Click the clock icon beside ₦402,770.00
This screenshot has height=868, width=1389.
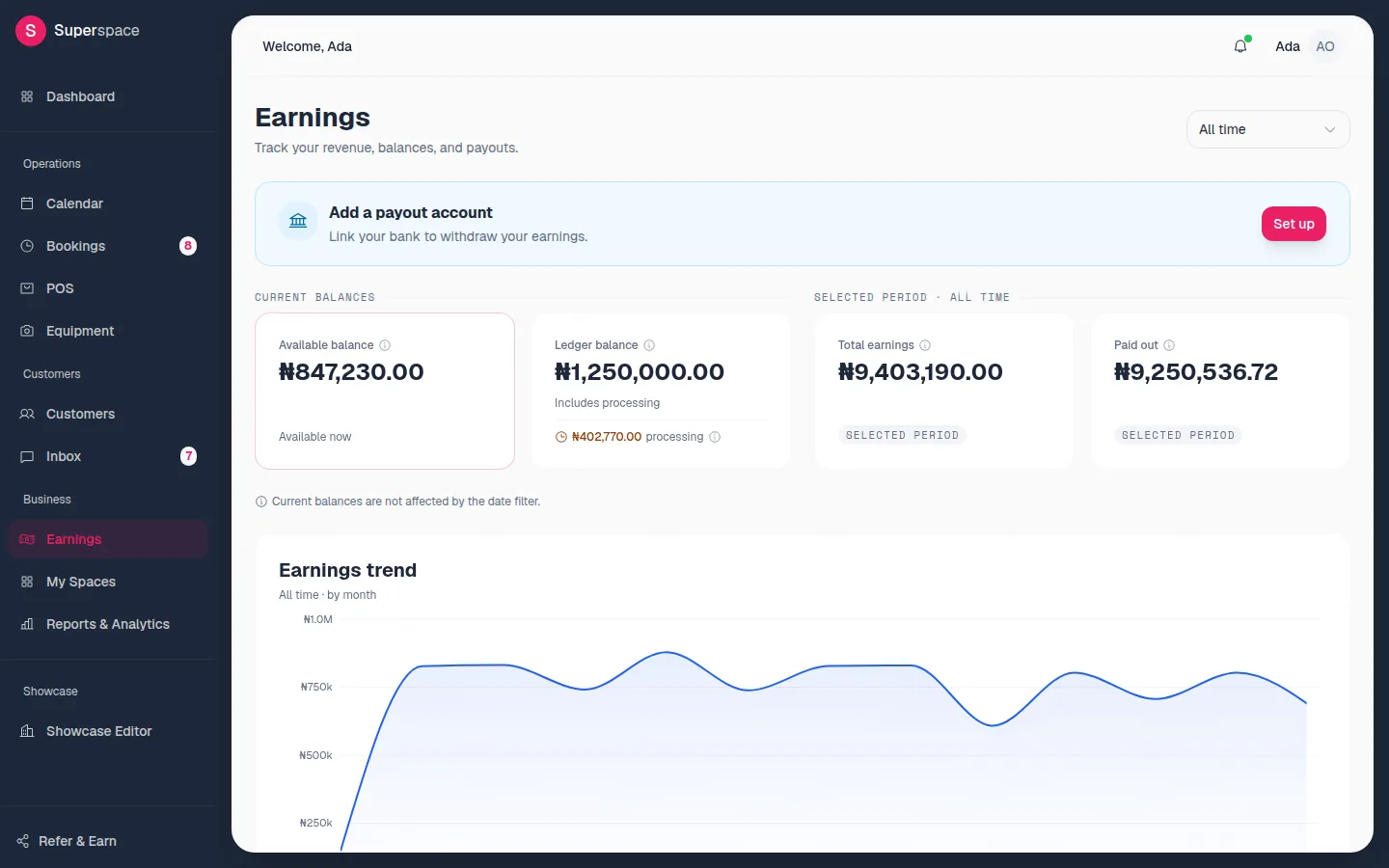561,437
